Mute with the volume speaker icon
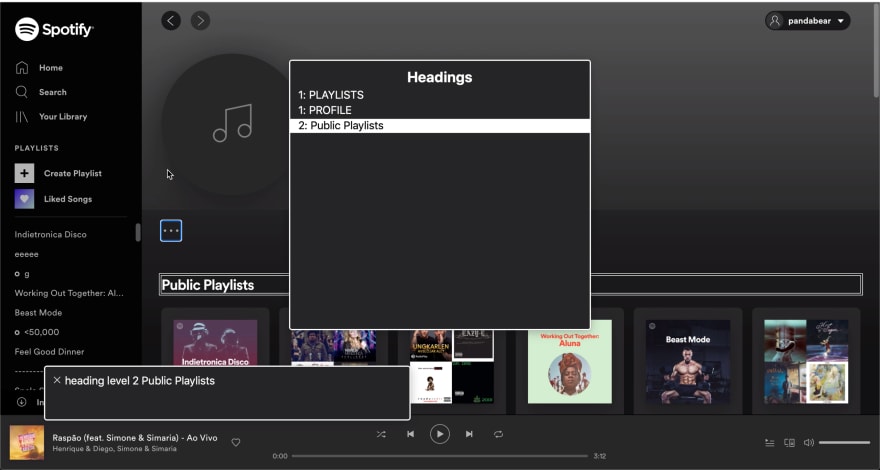Viewport: 880px width, 470px height. pyautogui.click(x=809, y=442)
